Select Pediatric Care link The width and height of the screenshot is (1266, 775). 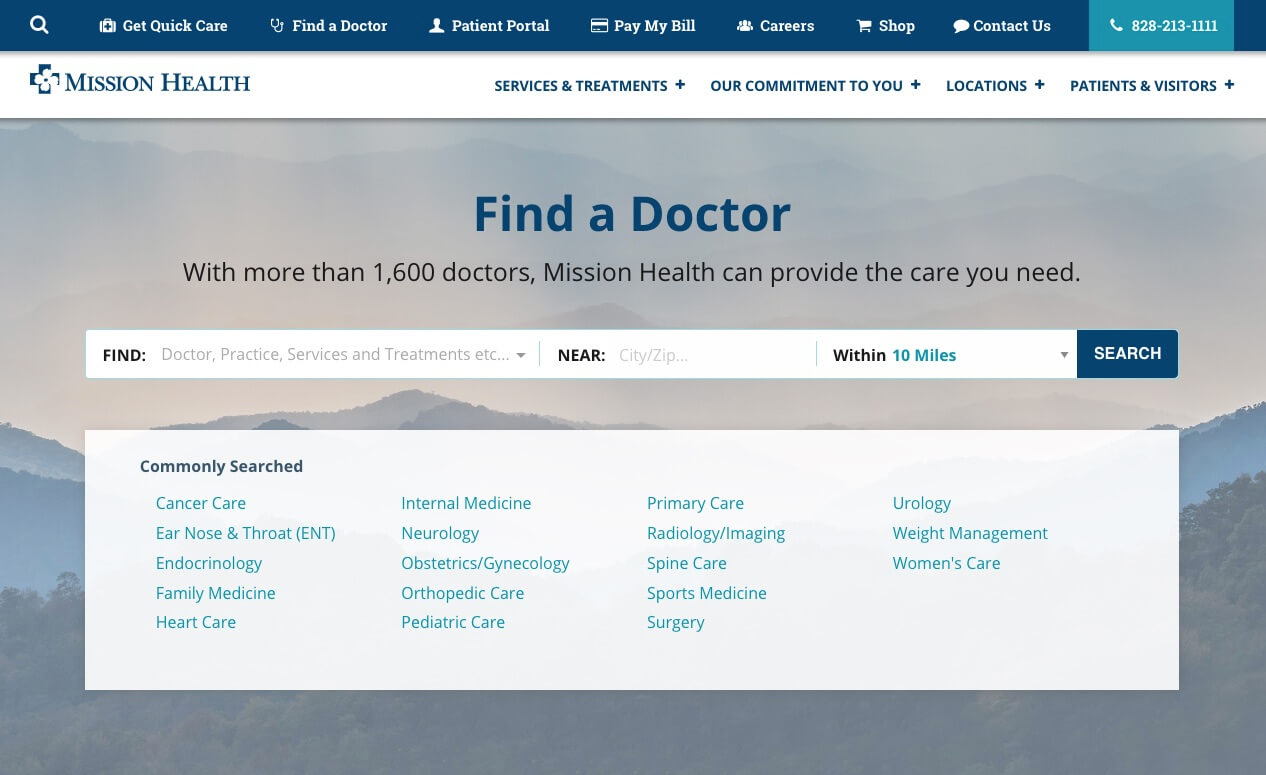pyautogui.click(x=453, y=622)
